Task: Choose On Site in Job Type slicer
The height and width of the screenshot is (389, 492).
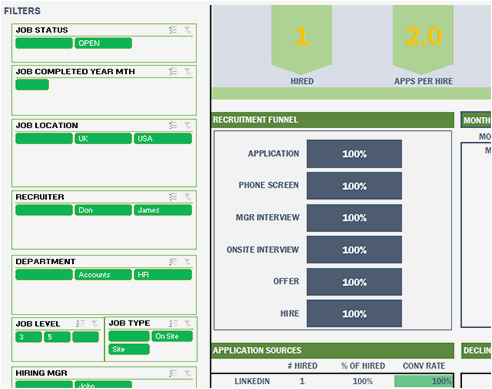Action: pyautogui.click(x=172, y=336)
